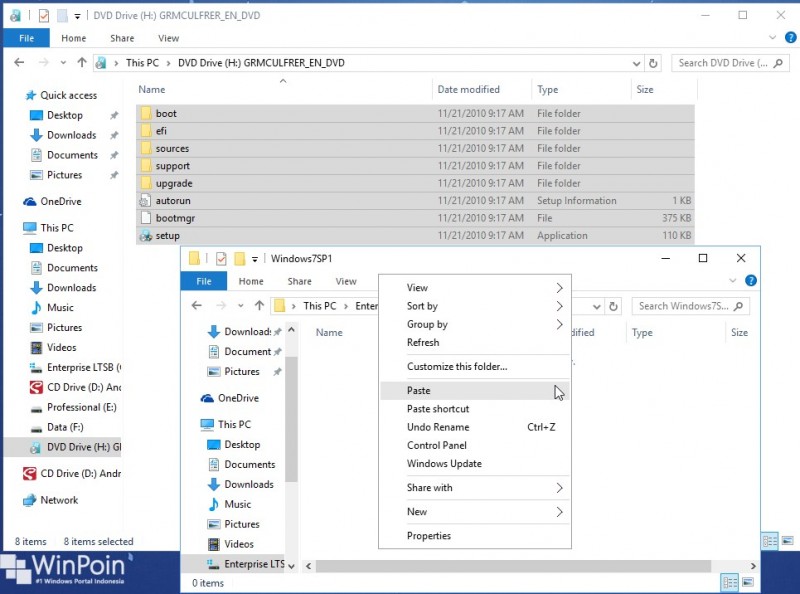Select the sources folder icon
The height and width of the screenshot is (594, 800).
tap(146, 148)
